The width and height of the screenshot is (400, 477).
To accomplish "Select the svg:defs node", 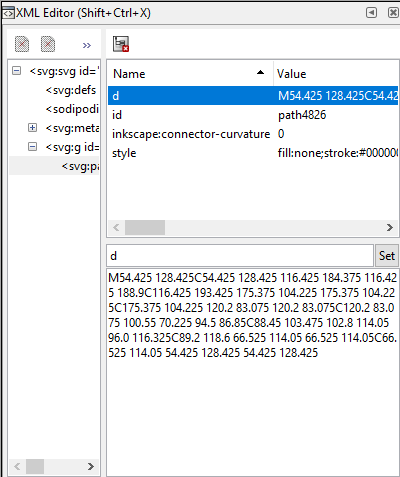I will [x=71, y=90].
